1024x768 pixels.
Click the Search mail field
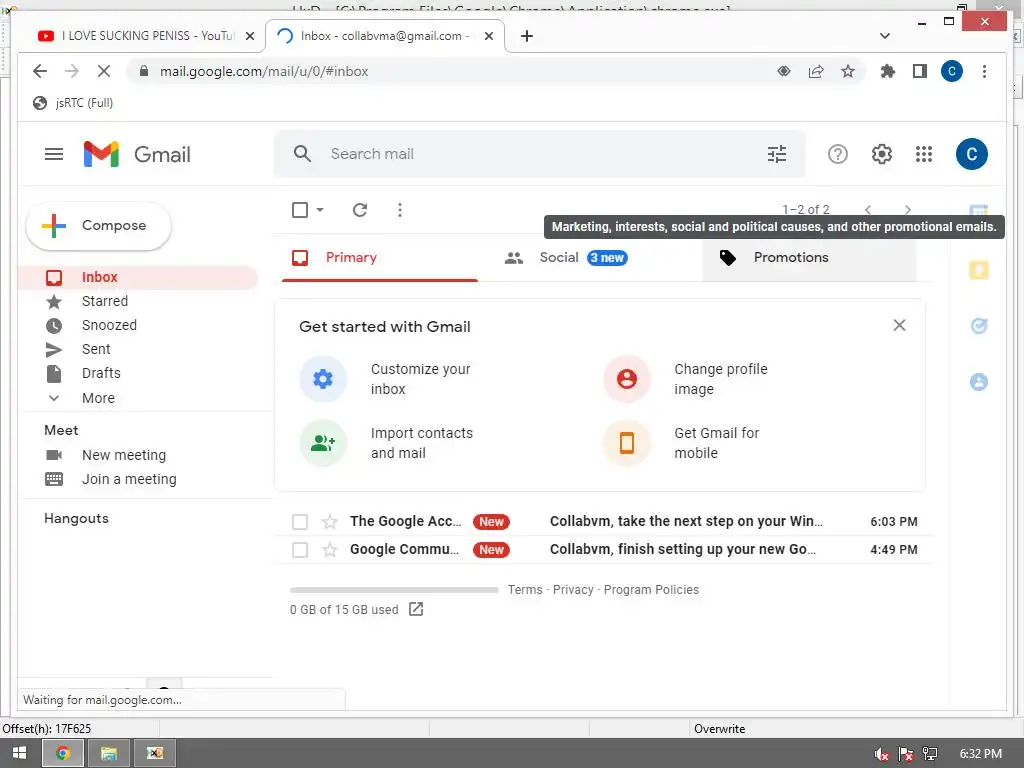pos(542,154)
